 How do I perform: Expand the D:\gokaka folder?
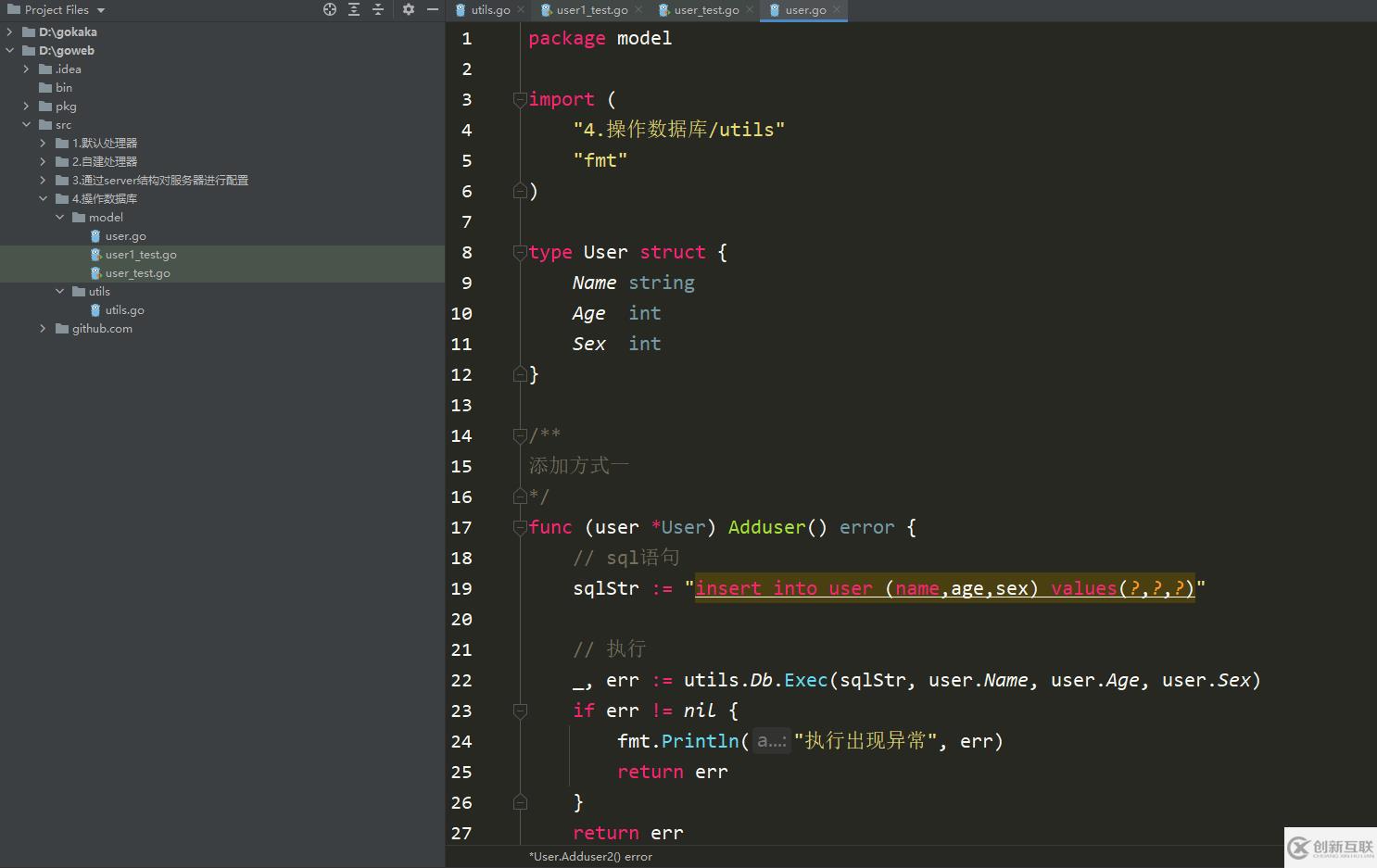point(10,32)
